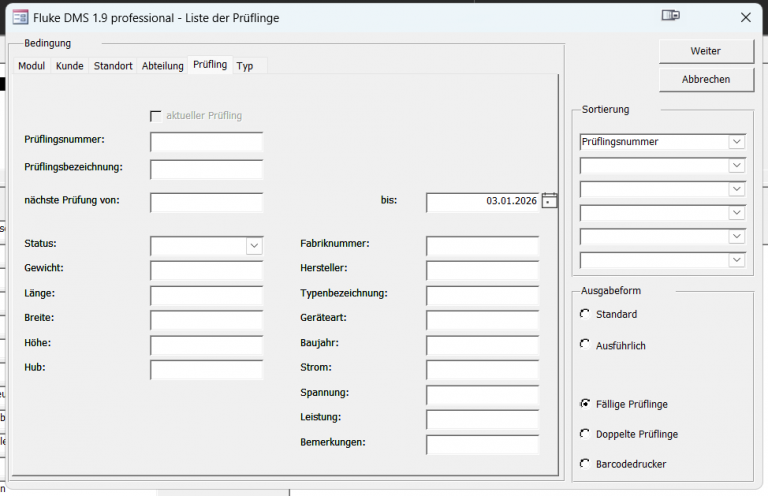Toggle the aktueller Prüfling checkbox
The image size is (768, 496).
coord(155,116)
